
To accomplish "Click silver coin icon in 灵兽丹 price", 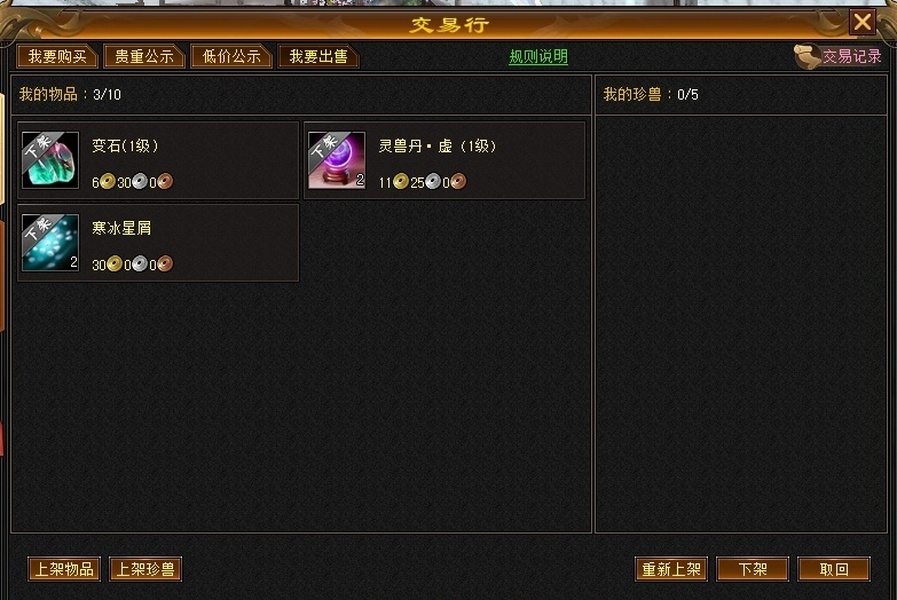I will coord(433,182).
